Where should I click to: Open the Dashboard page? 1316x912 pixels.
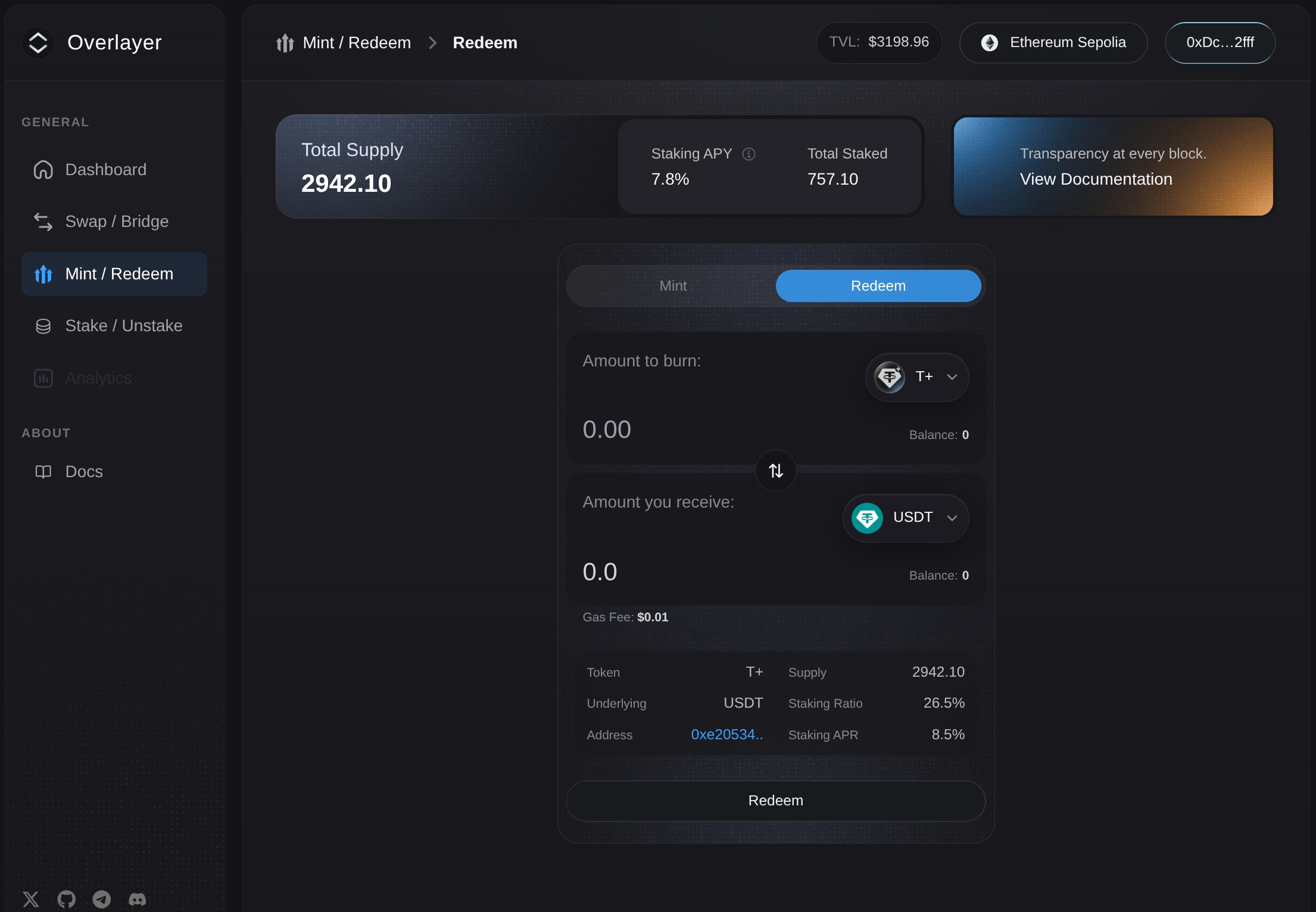pyautogui.click(x=114, y=170)
